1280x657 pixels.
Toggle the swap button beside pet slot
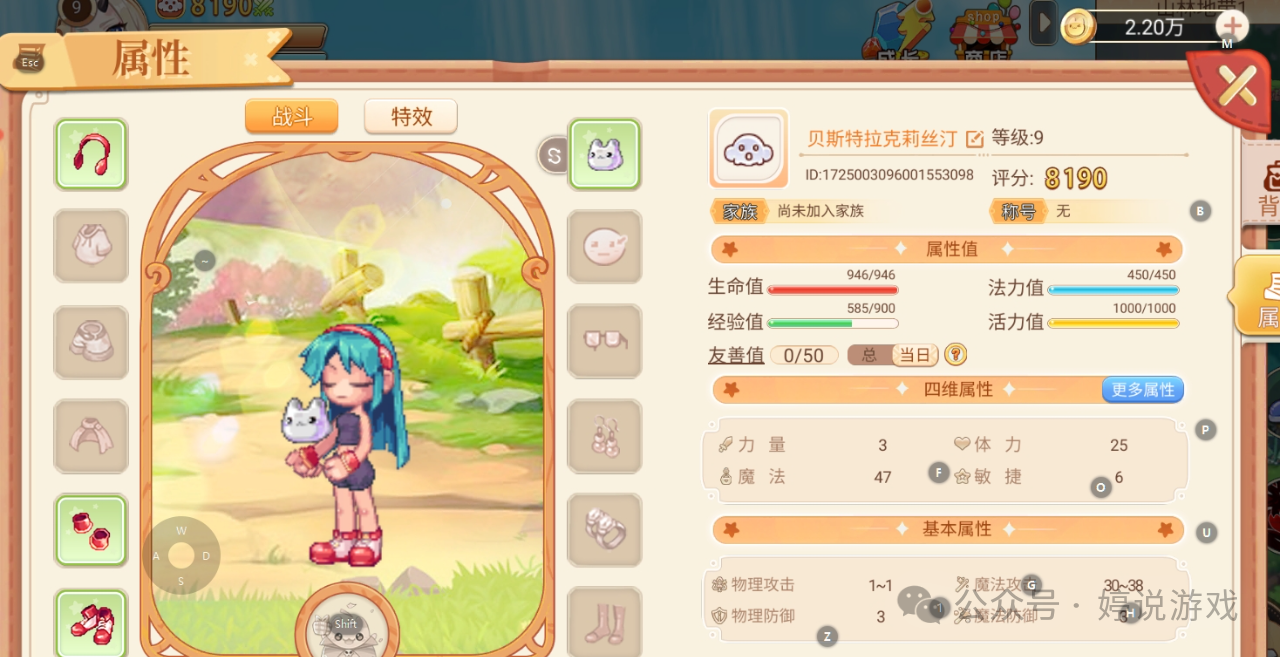tap(553, 155)
